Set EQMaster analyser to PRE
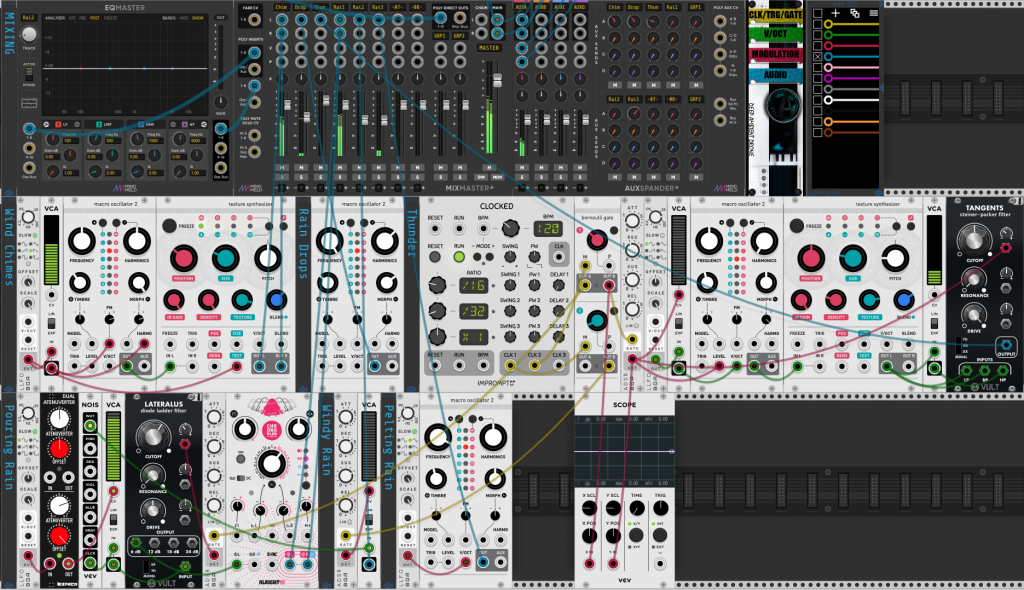 [83, 18]
